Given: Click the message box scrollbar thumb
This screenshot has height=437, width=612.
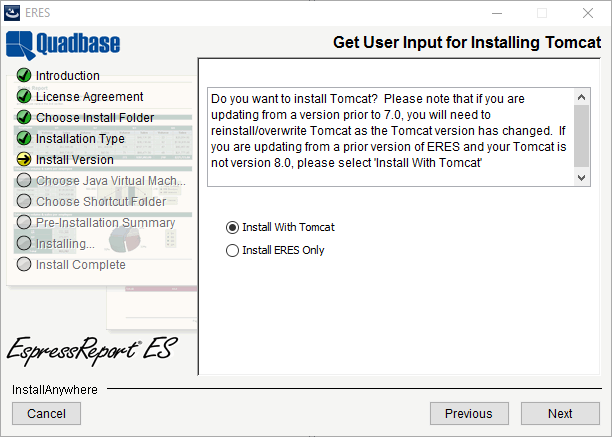Looking at the screenshot, I should (x=582, y=136).
